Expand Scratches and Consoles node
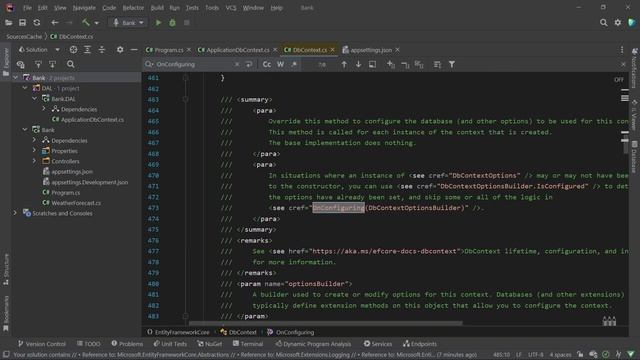 point(16,213)
